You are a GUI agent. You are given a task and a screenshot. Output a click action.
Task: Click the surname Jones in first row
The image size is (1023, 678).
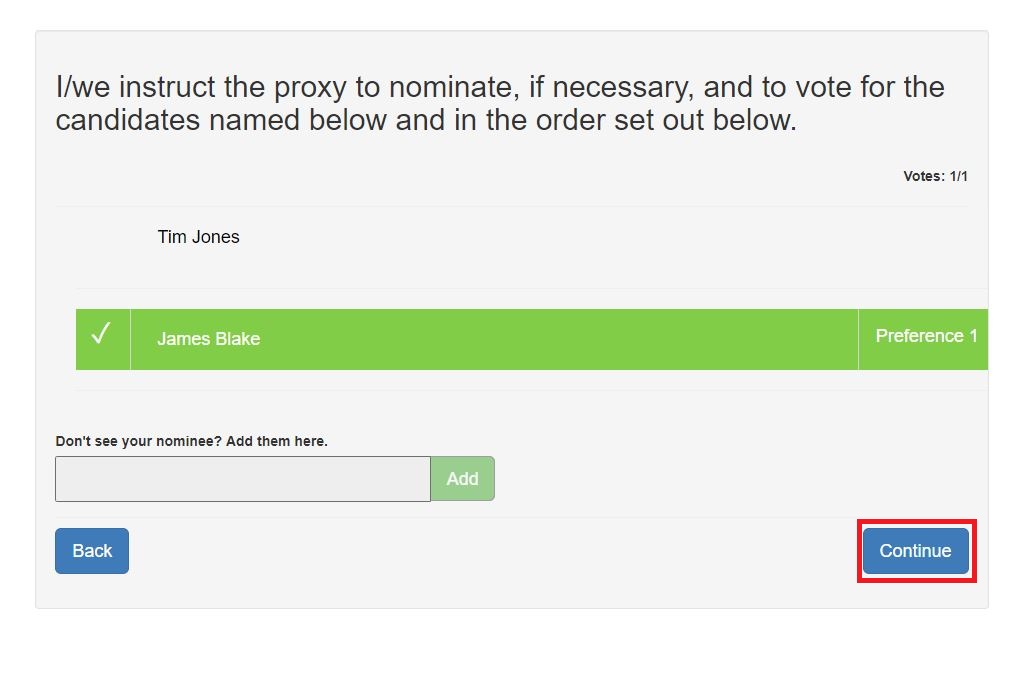(x=216, y=237)
